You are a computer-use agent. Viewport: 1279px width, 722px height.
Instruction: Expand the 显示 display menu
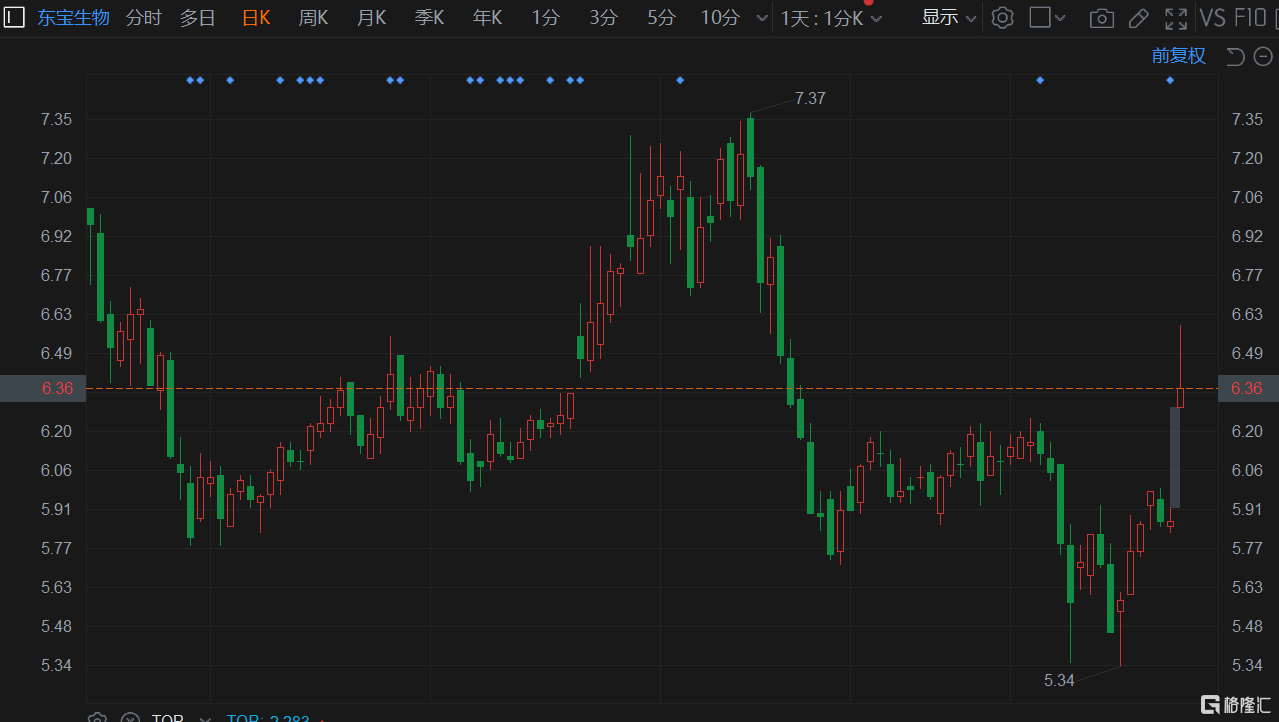click(x=949, y=17)
